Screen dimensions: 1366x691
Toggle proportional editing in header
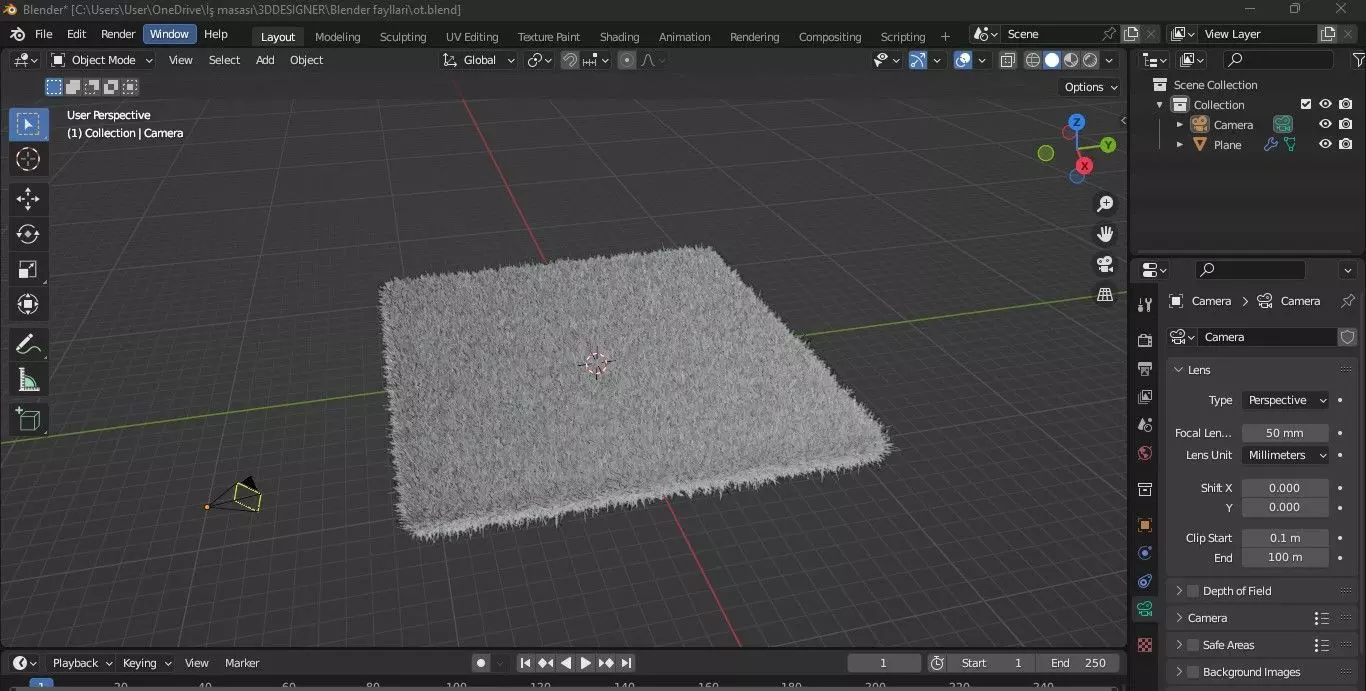(627, 60)
